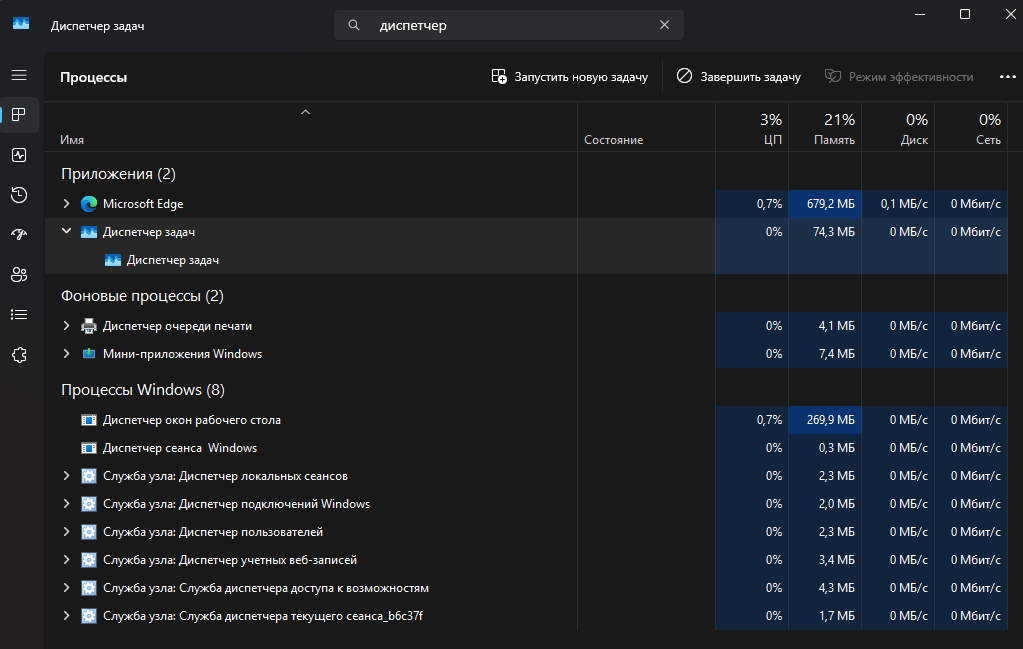Open the three-dots more options menu

[x=1007, y=76]
